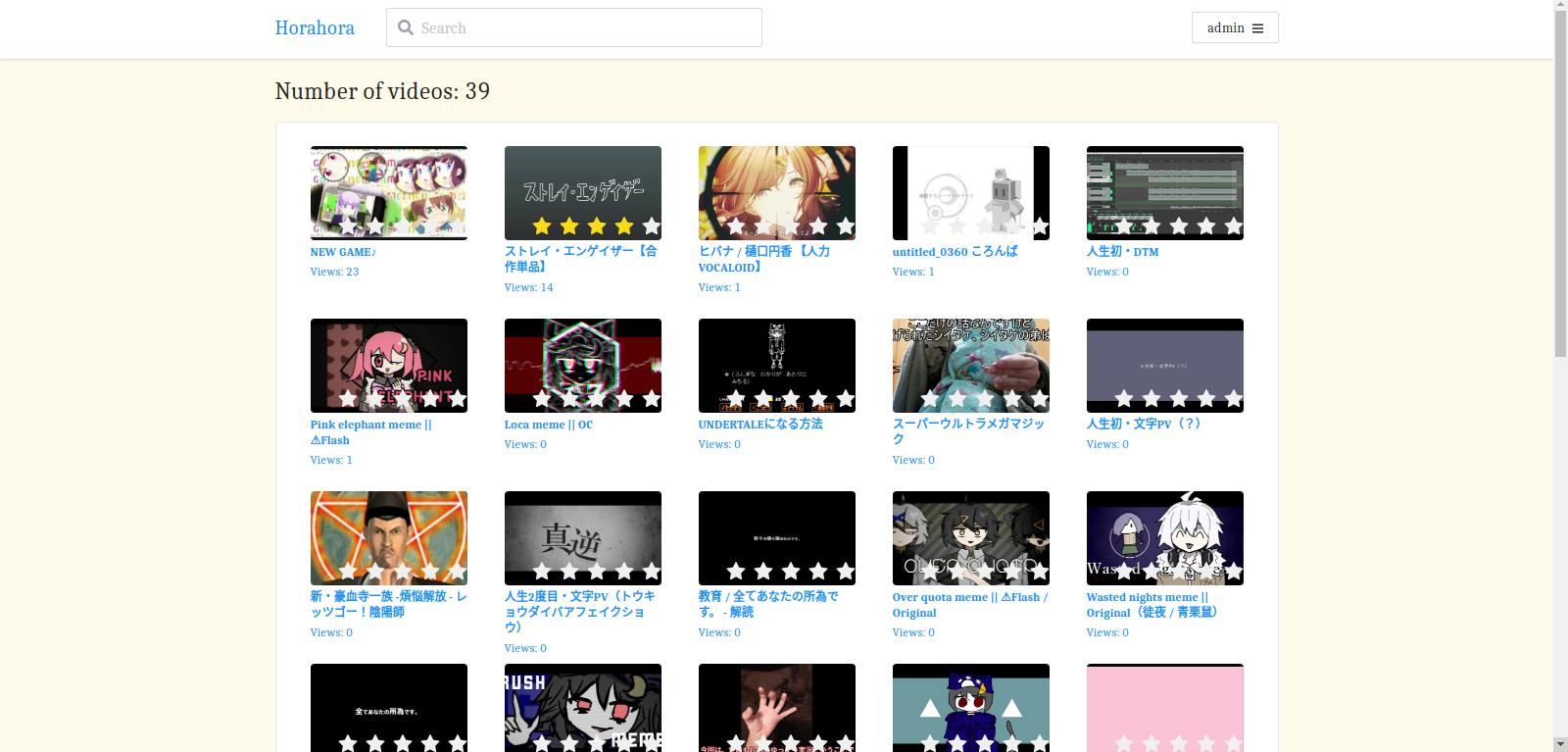Open Pink elephant meme video link
The width and height of the screenshot is (1568, 752).
pos(371,432)
